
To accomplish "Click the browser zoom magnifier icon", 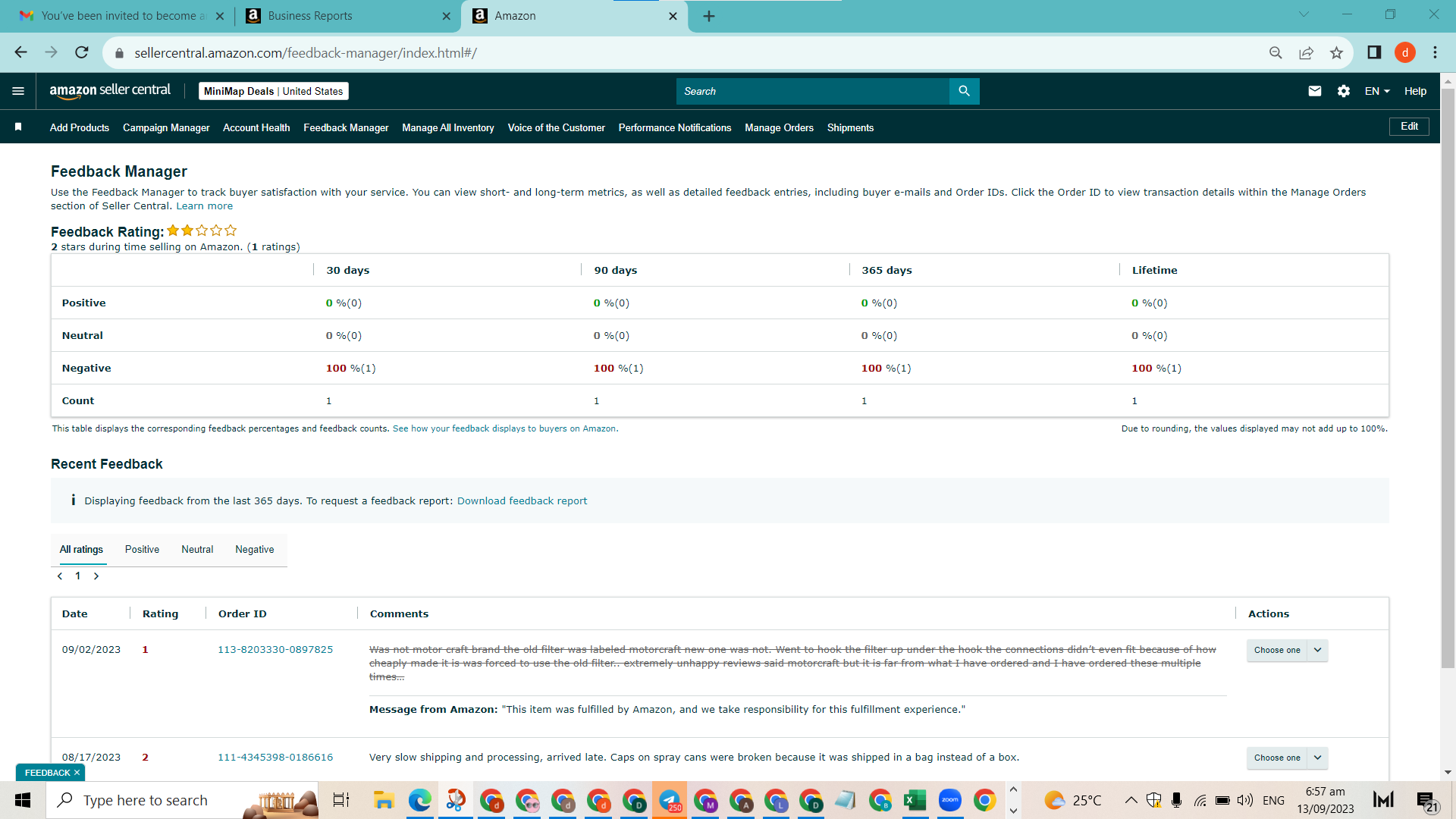I will [x=1276, y=52].
